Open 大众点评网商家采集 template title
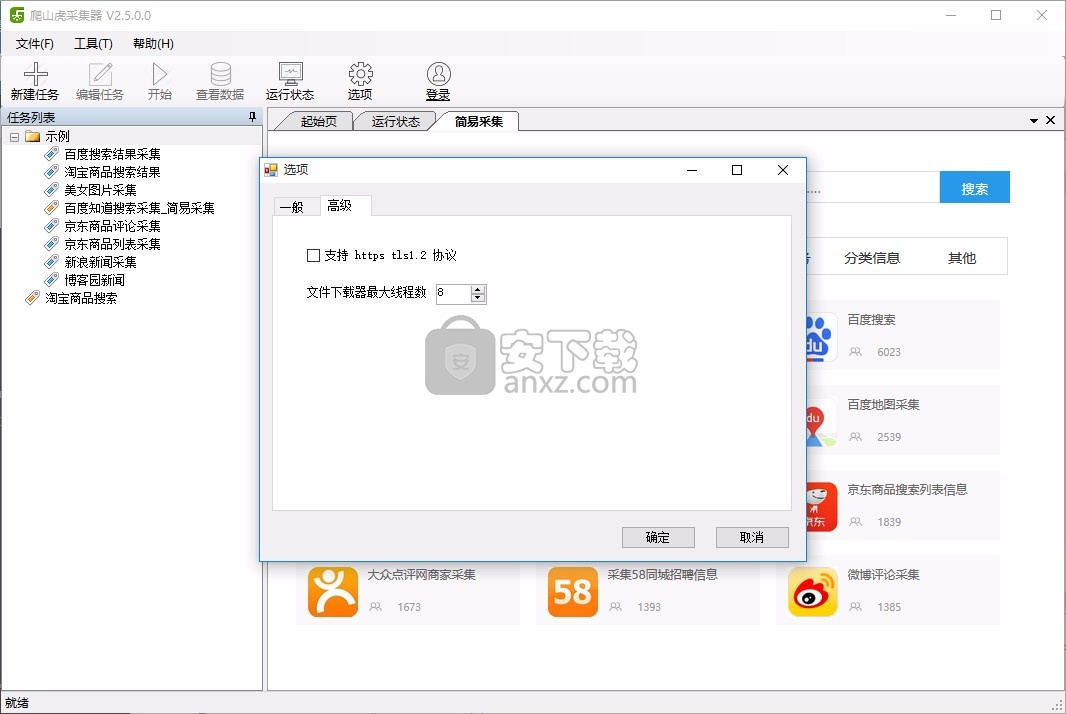The image size is (1066, 714). (x=422, y=575)
